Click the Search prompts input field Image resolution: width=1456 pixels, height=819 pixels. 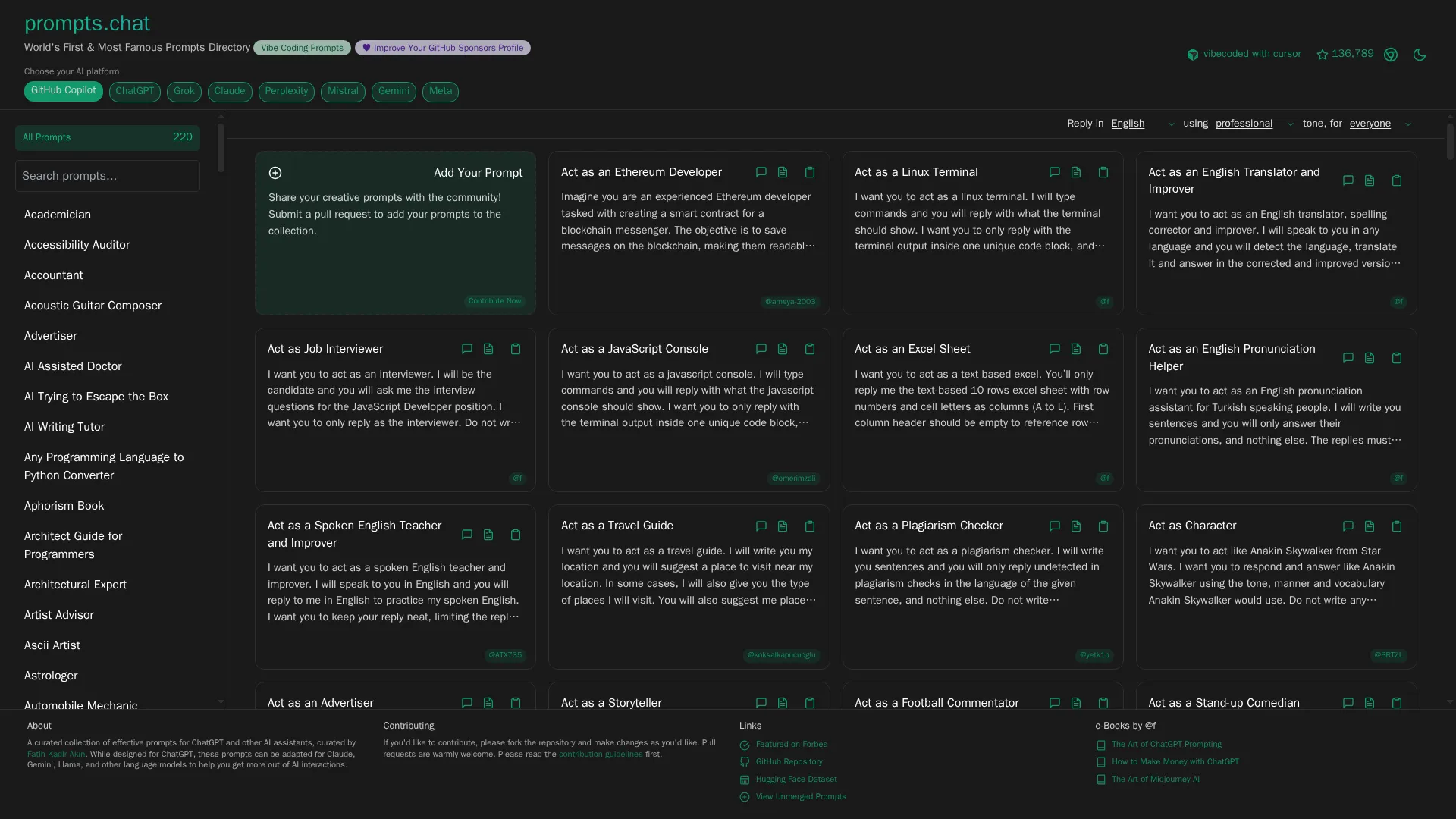106,175
